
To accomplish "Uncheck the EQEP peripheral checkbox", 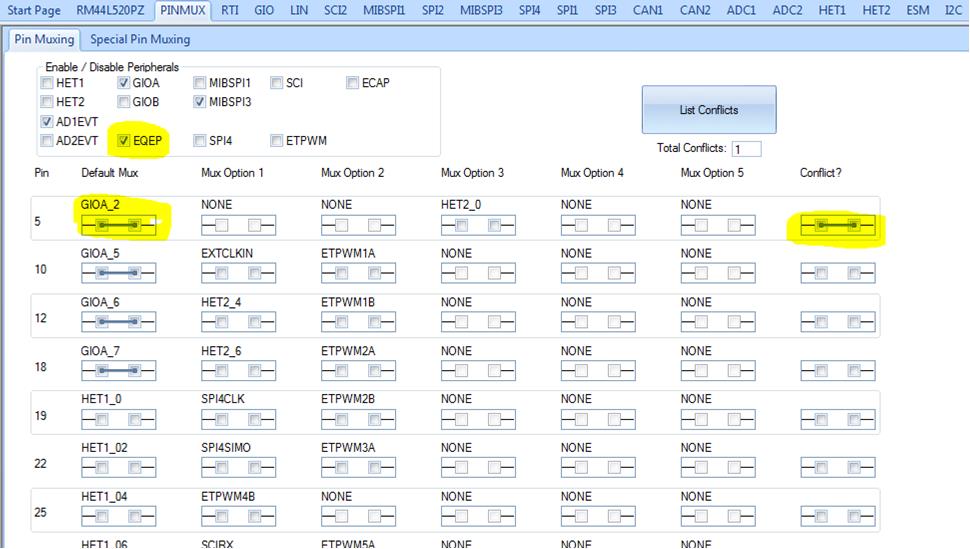I will point(124,140).
